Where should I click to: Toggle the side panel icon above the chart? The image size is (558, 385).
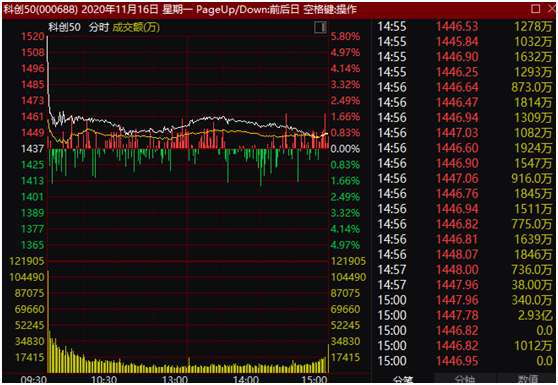pos(320,27)
